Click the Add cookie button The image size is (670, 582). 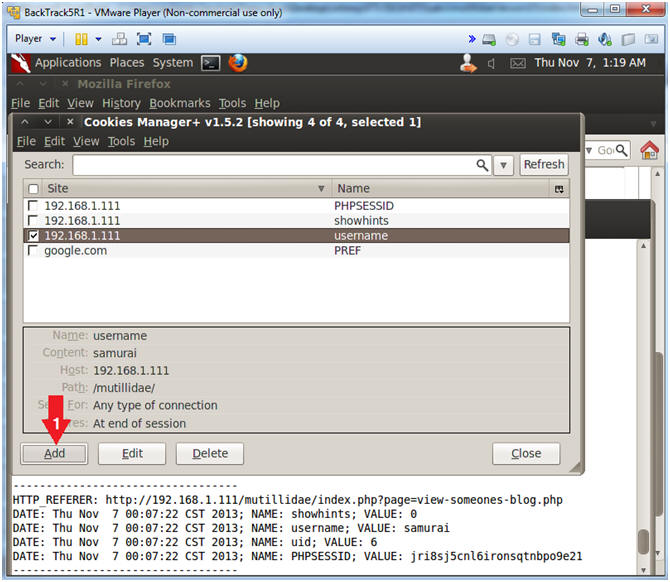[x=54, y=453]
